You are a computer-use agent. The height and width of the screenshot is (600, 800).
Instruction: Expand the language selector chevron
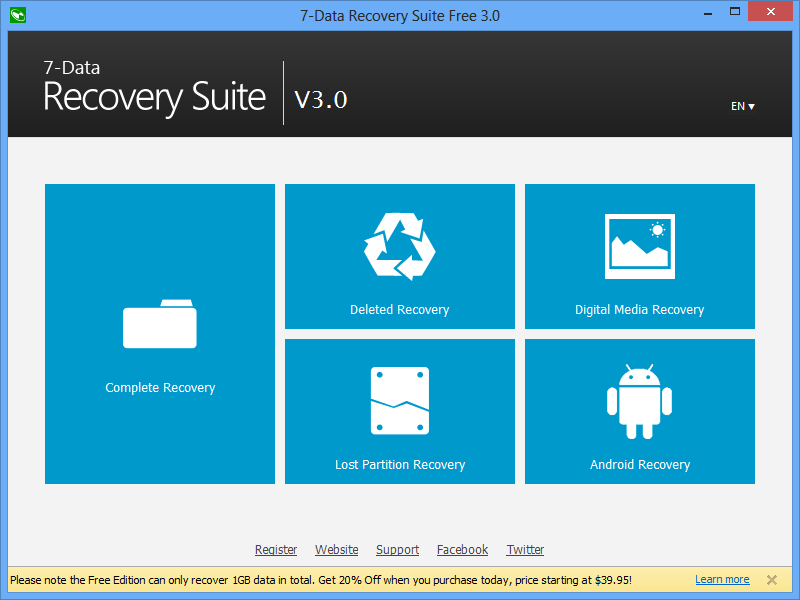point(750,106)
